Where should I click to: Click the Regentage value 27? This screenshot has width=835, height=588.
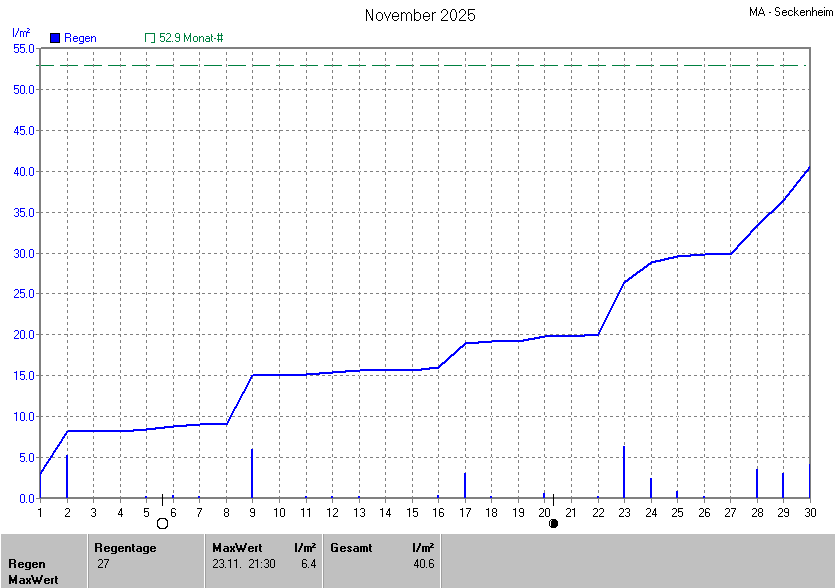pos(103,564)
